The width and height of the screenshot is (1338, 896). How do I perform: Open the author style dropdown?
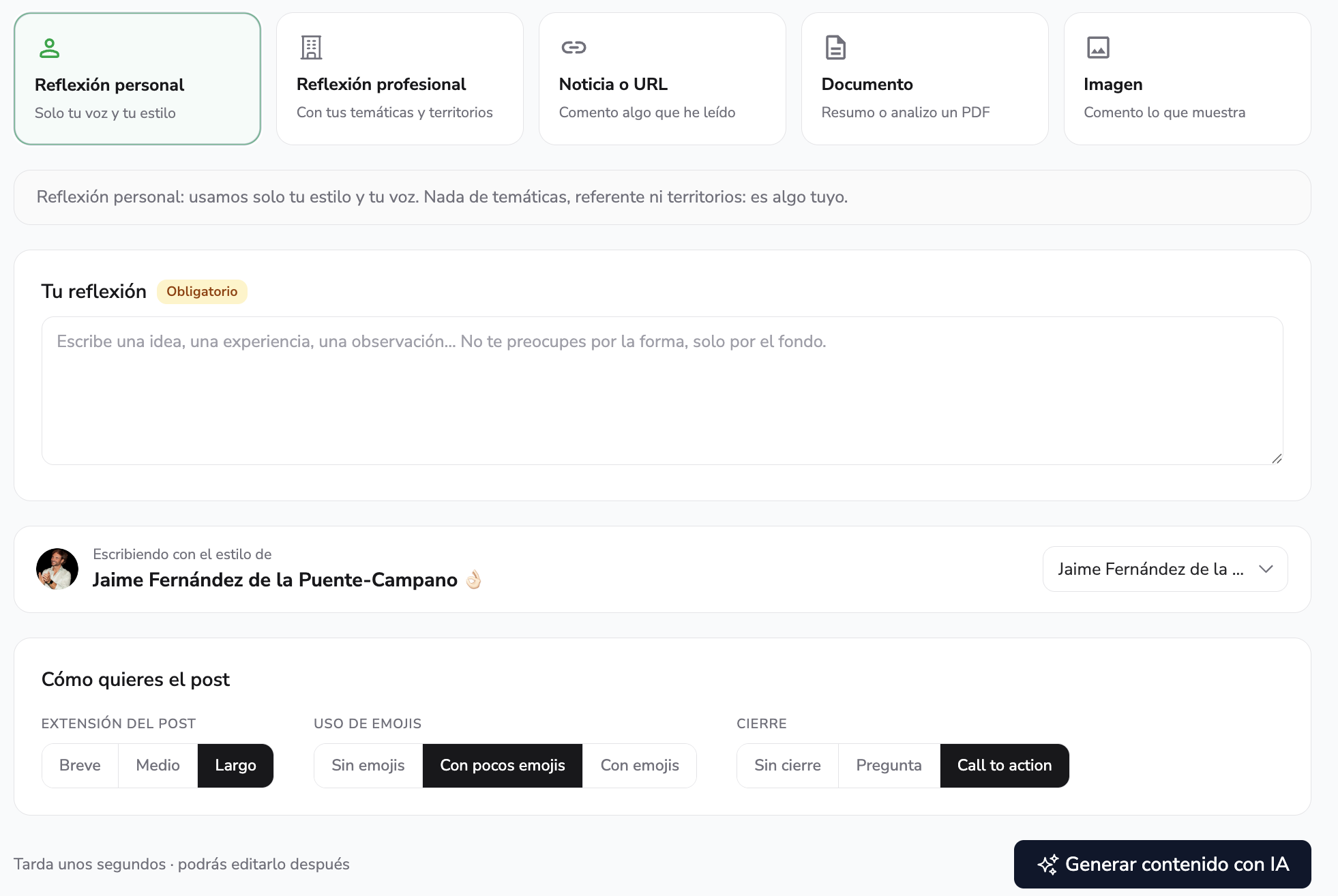point(1165,569)
